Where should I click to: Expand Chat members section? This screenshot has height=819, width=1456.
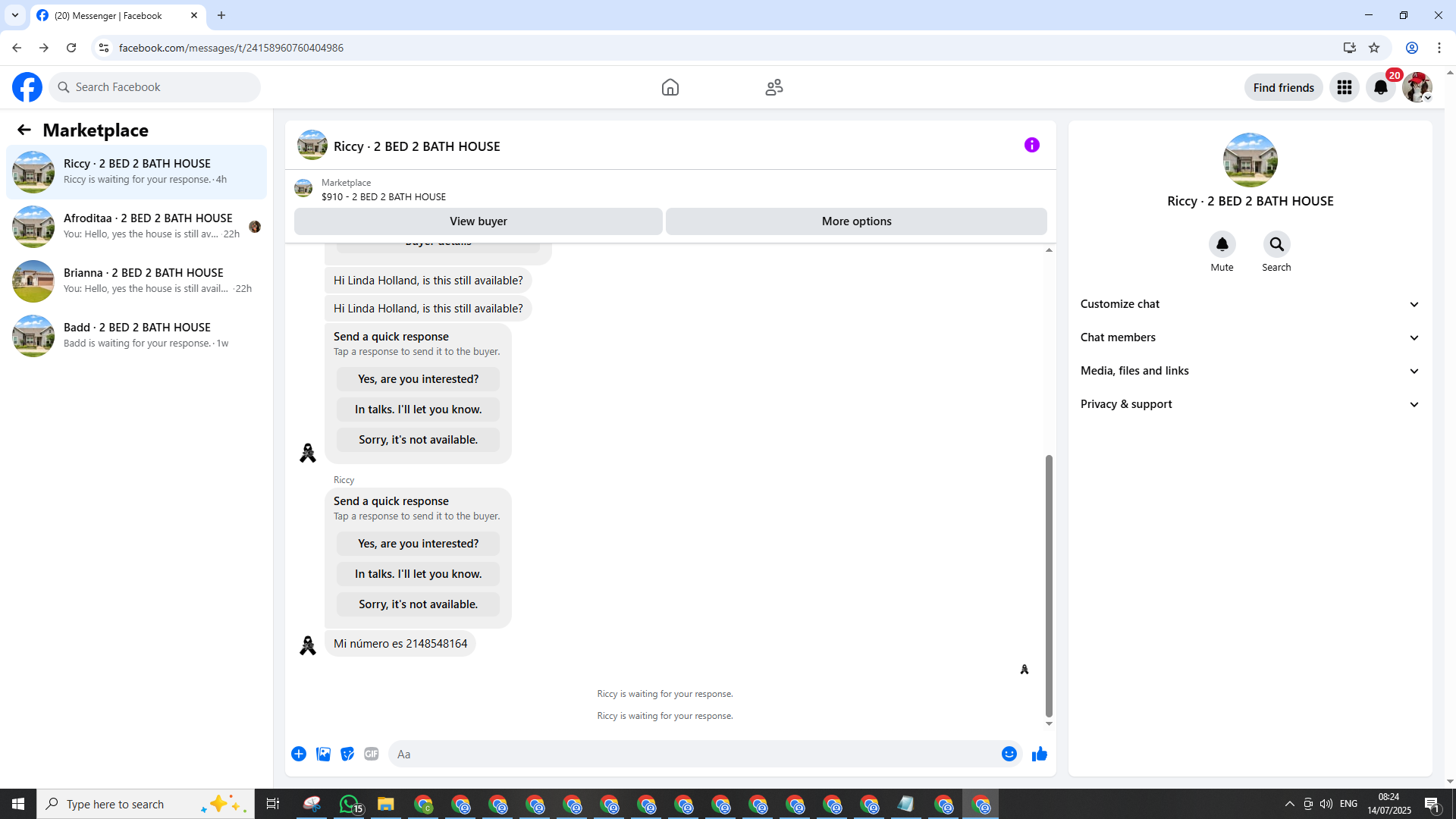(x=1249, y=337)
